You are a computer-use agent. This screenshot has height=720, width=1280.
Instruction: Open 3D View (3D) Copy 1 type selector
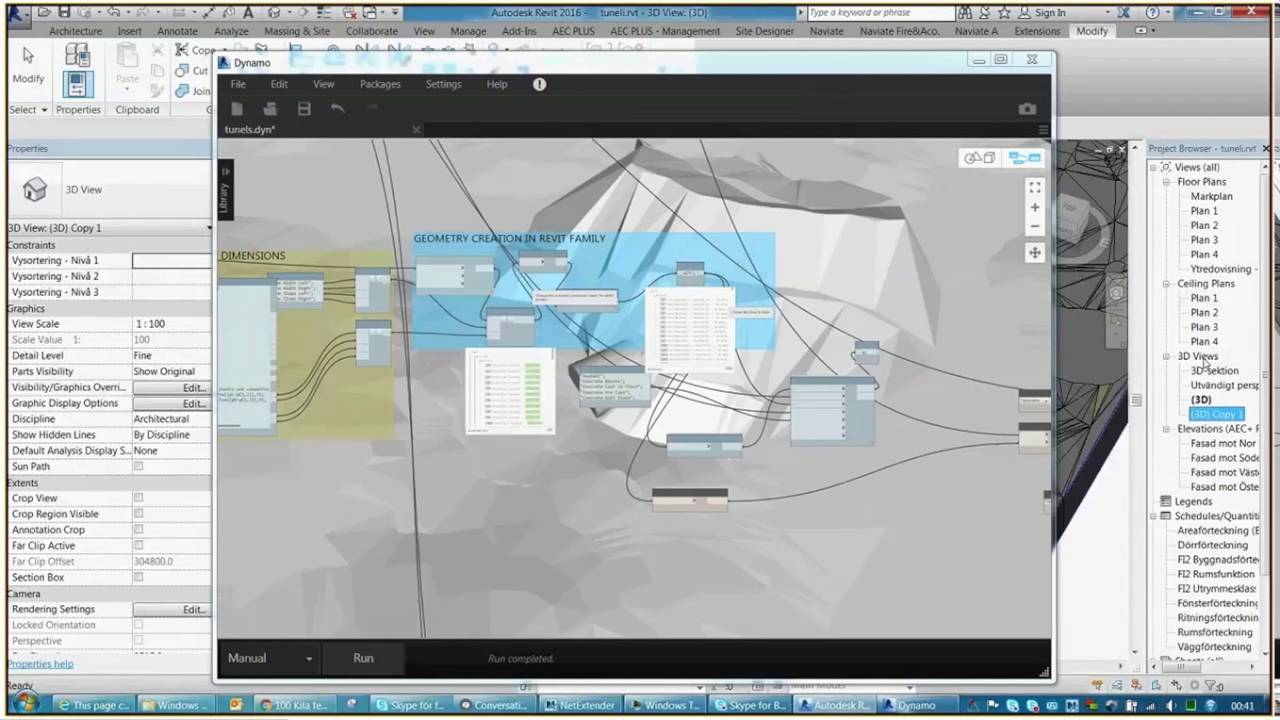coord(109,228)
